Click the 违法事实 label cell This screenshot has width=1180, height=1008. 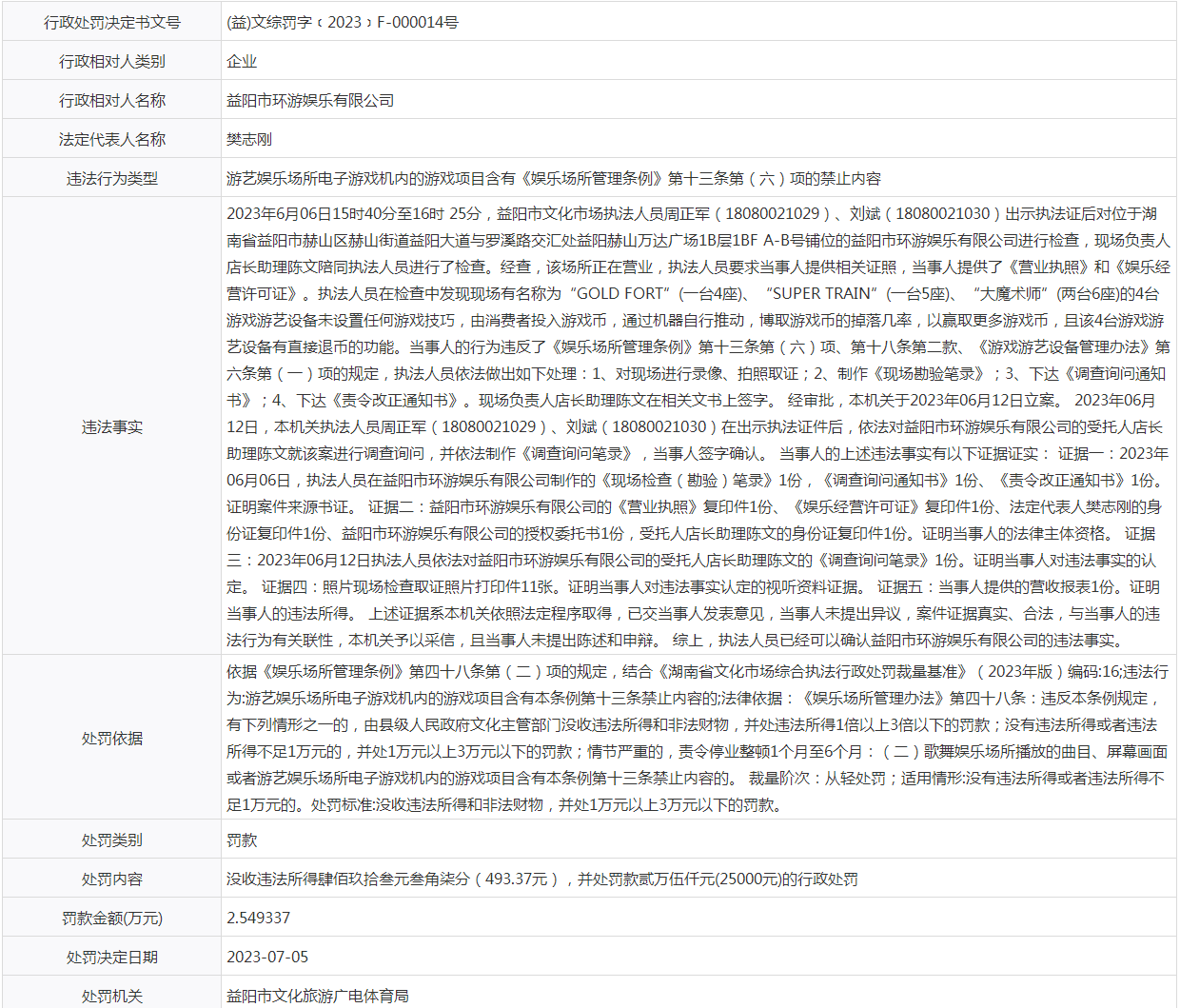(x=111, y=426)
